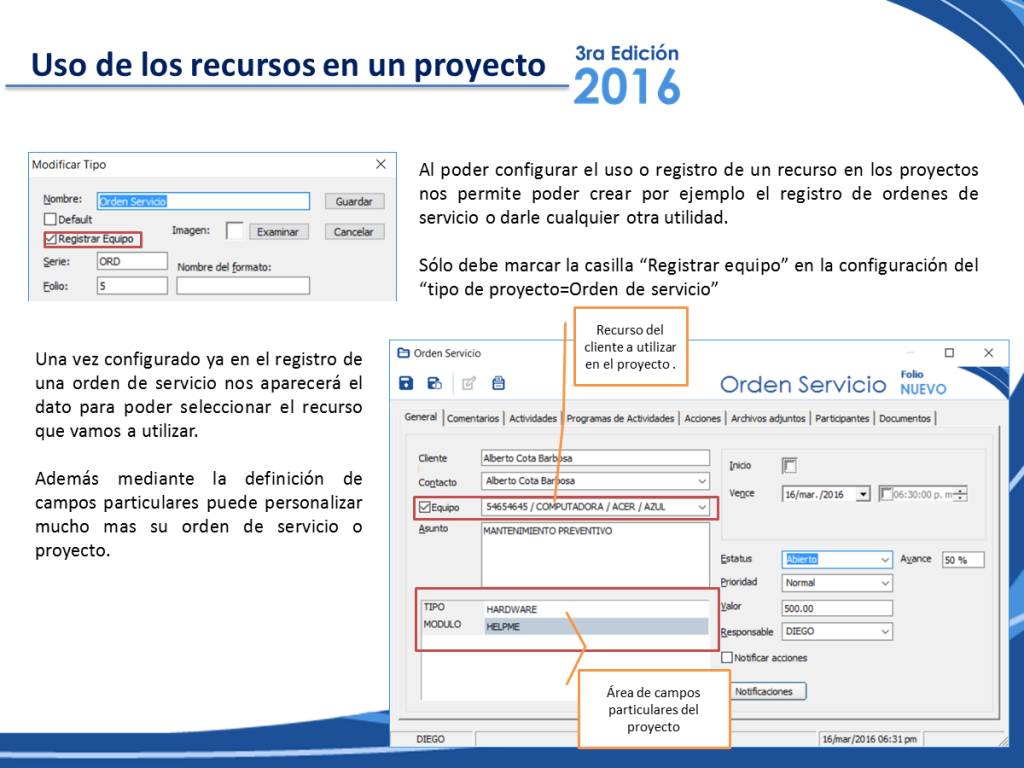The image size is (1024, 768).
Task: Click the Print icon in Orden Servicio toolbar
Action: (498, 383)
